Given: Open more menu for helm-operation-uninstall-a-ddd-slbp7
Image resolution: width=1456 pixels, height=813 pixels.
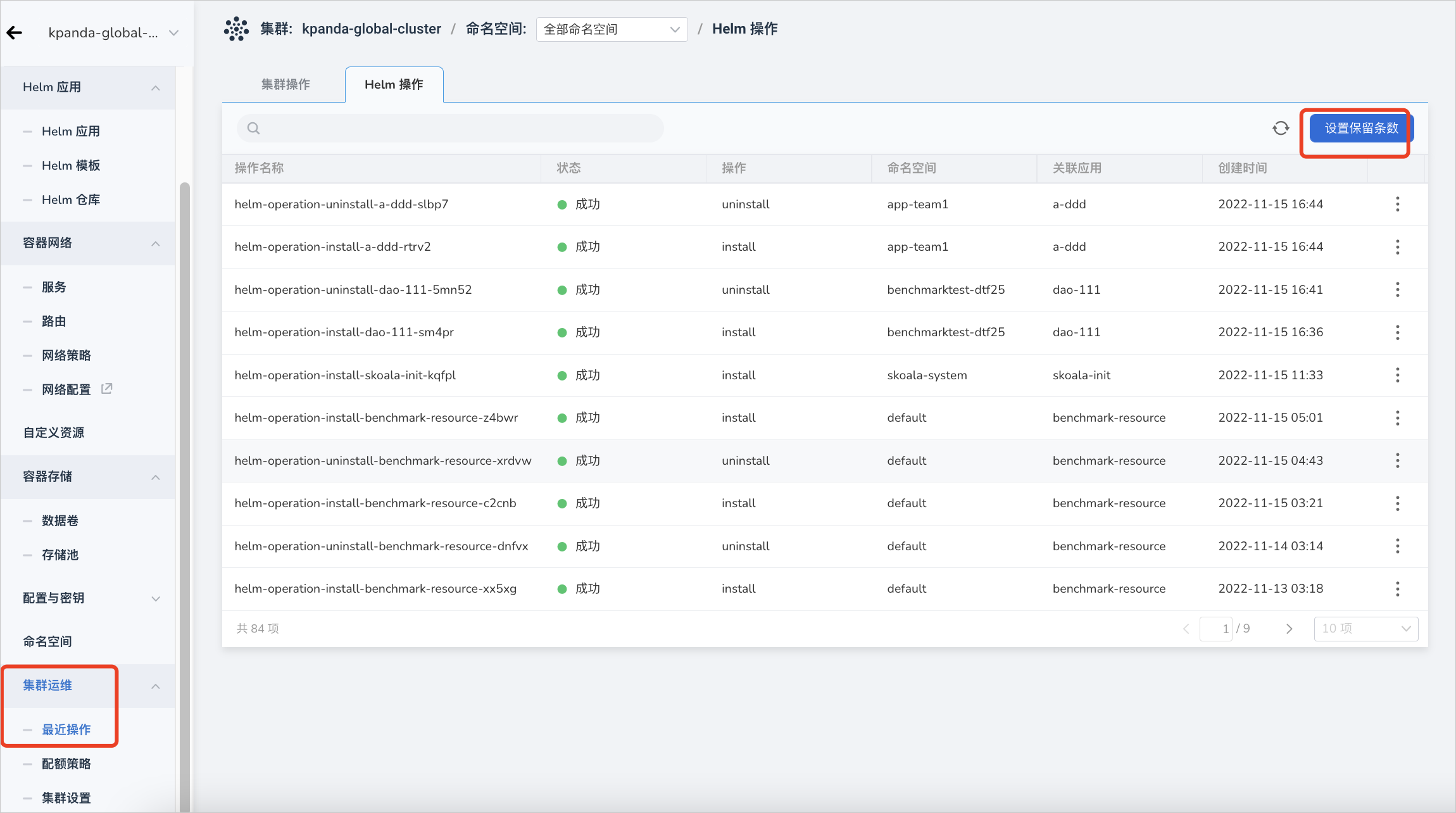Looking at the screenshot, I should pyautogui.click(x=1398, y=205).
